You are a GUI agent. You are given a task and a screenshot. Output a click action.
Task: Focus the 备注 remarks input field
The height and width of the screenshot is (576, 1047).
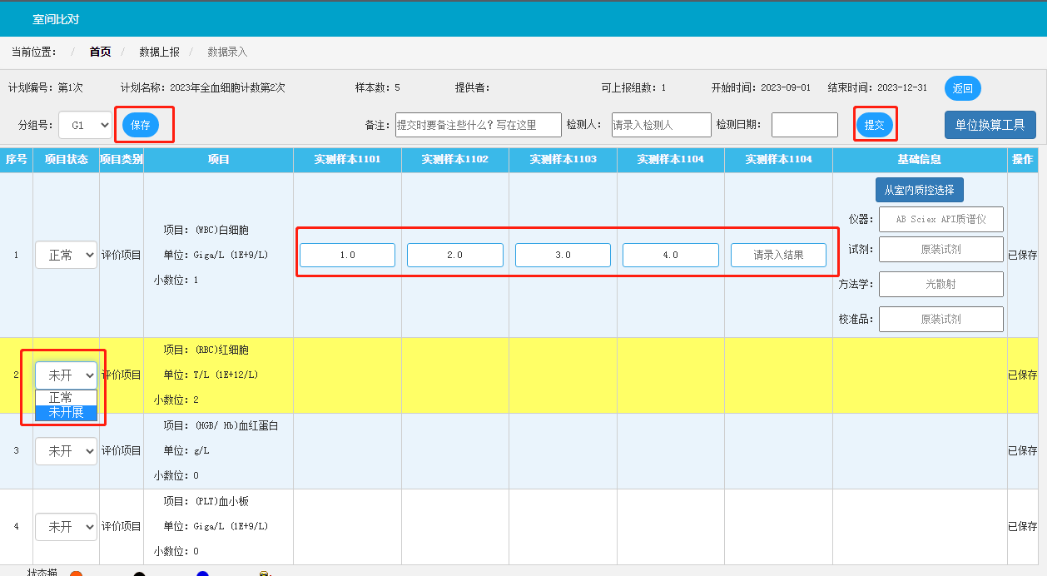click(478, 125)
